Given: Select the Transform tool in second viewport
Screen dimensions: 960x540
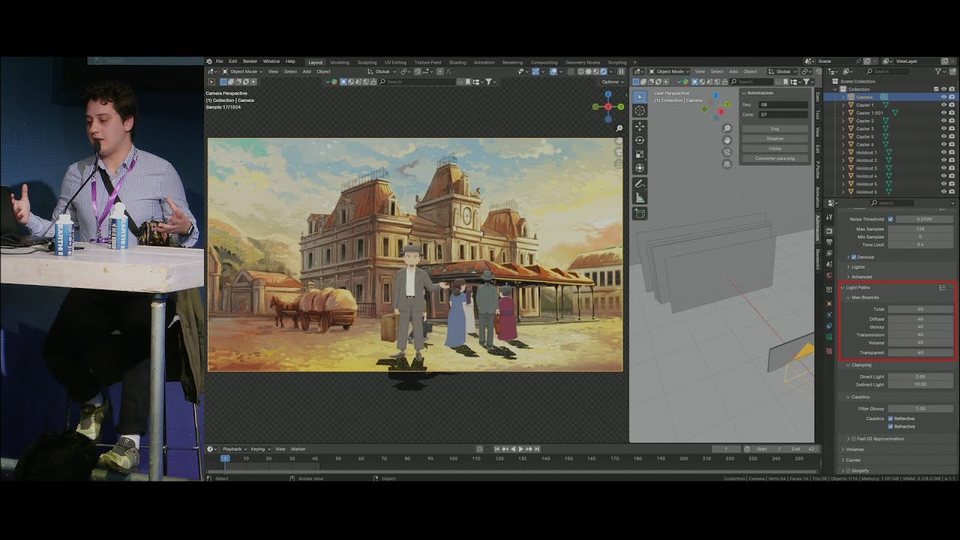Looking at the screenshot, I should pos(640,168).
